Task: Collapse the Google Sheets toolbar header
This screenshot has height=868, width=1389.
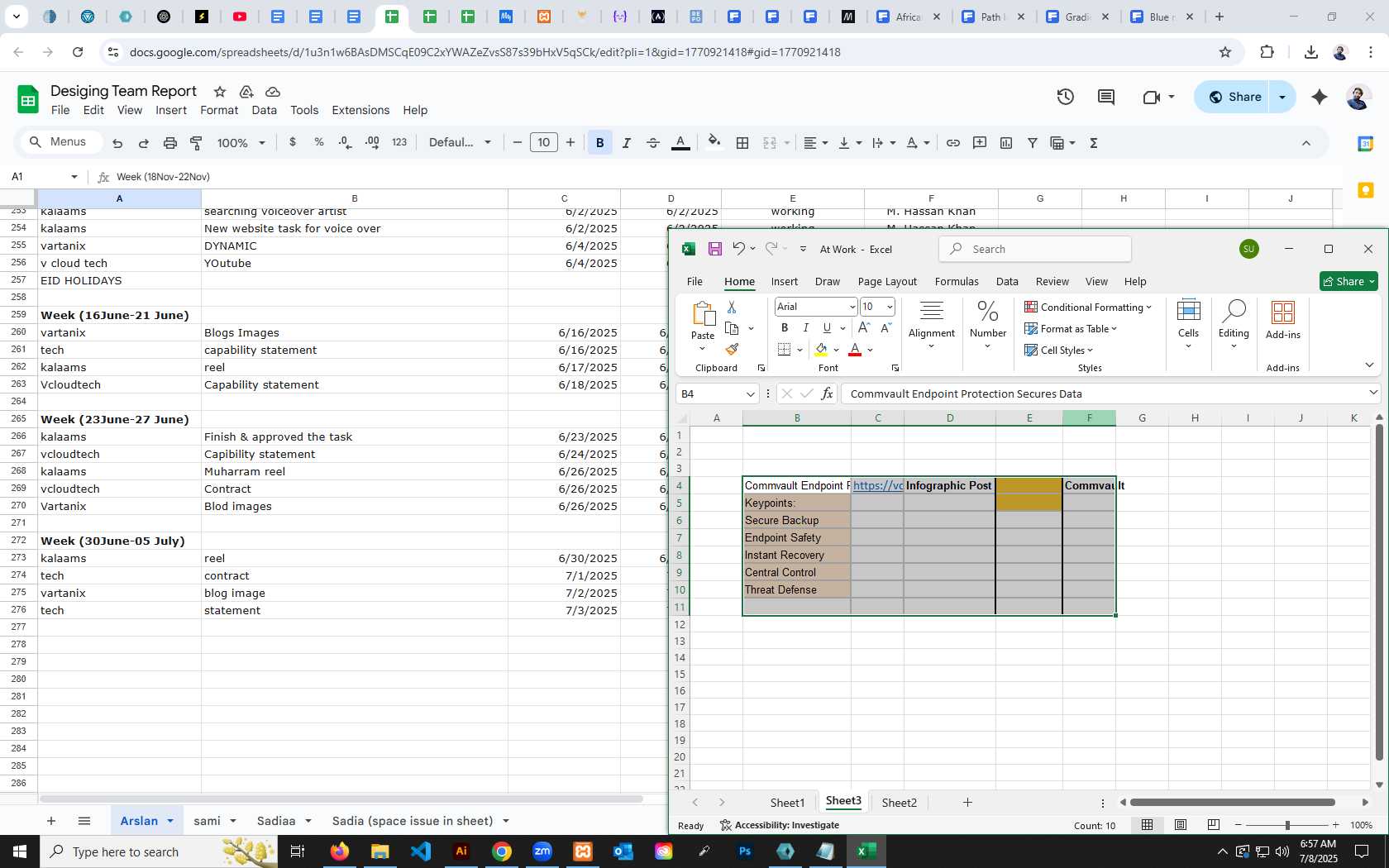Action: tap(1306, 143)
